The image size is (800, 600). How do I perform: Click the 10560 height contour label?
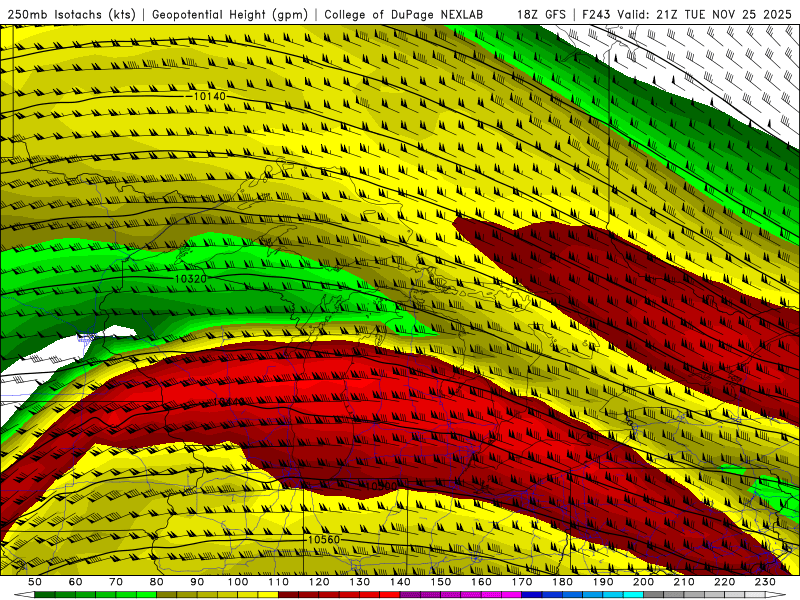click(x=324, y=539)
